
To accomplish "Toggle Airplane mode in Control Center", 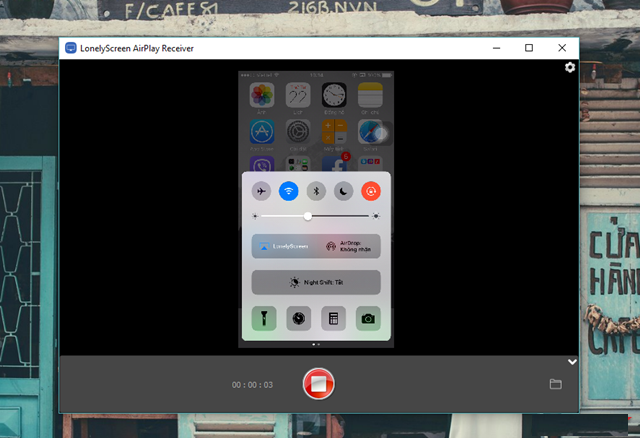I will tap(261, 191).
